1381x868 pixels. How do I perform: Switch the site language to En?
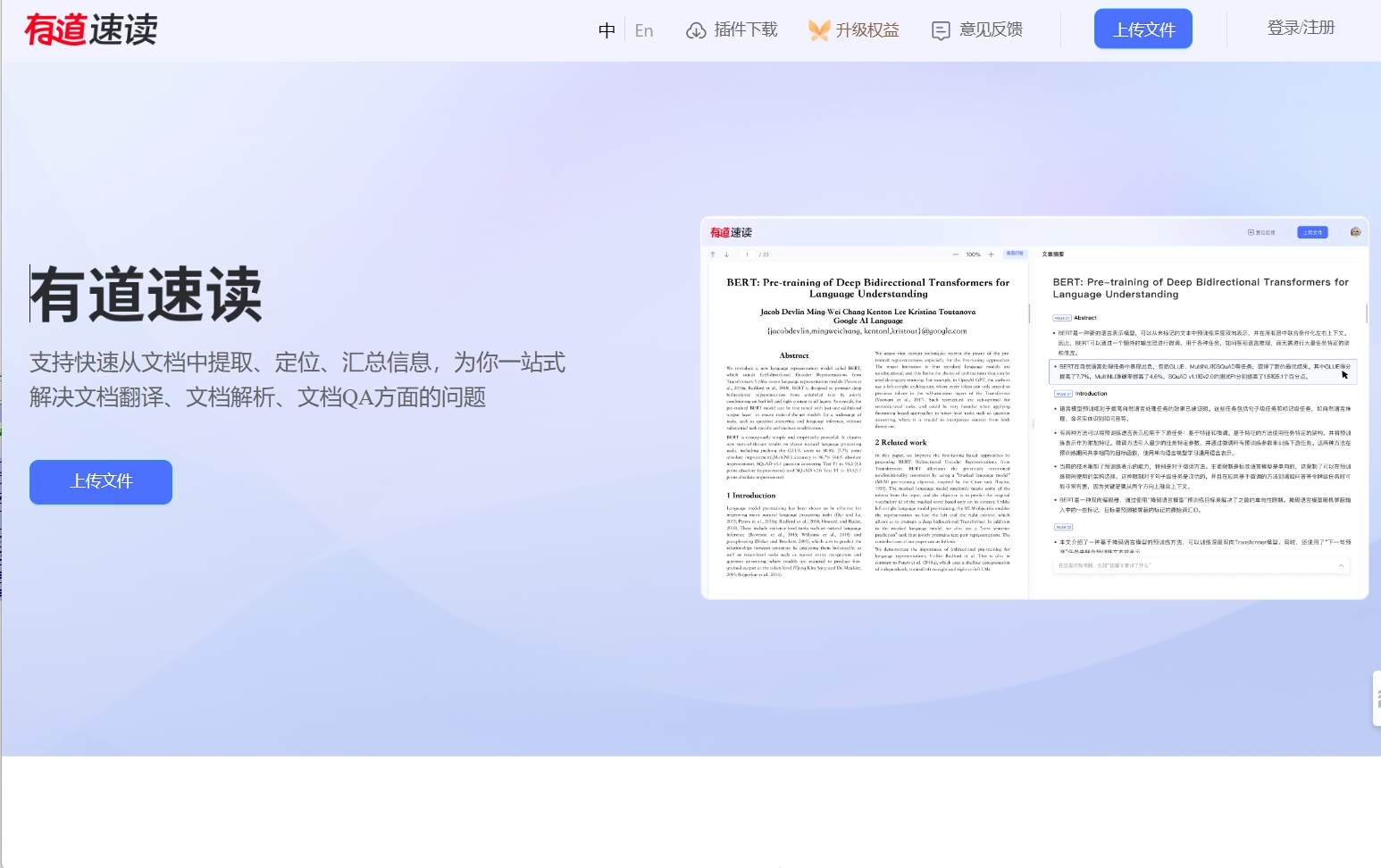[644, 30]
